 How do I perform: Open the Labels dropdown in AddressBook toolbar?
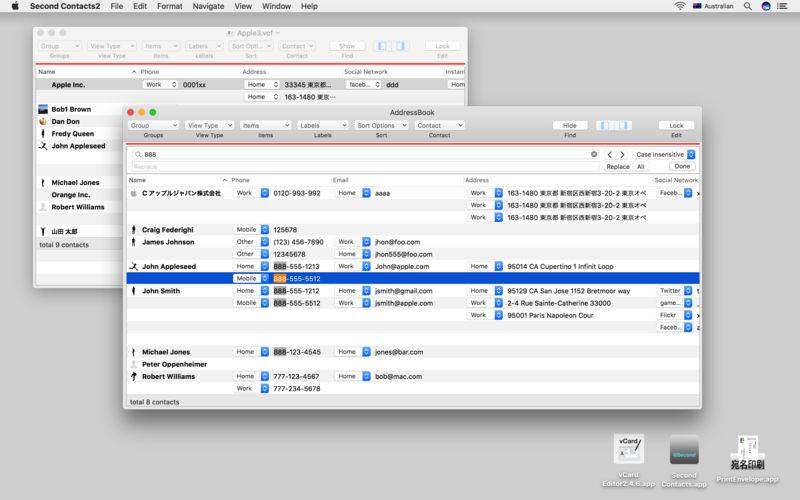[x=322, y=126]
